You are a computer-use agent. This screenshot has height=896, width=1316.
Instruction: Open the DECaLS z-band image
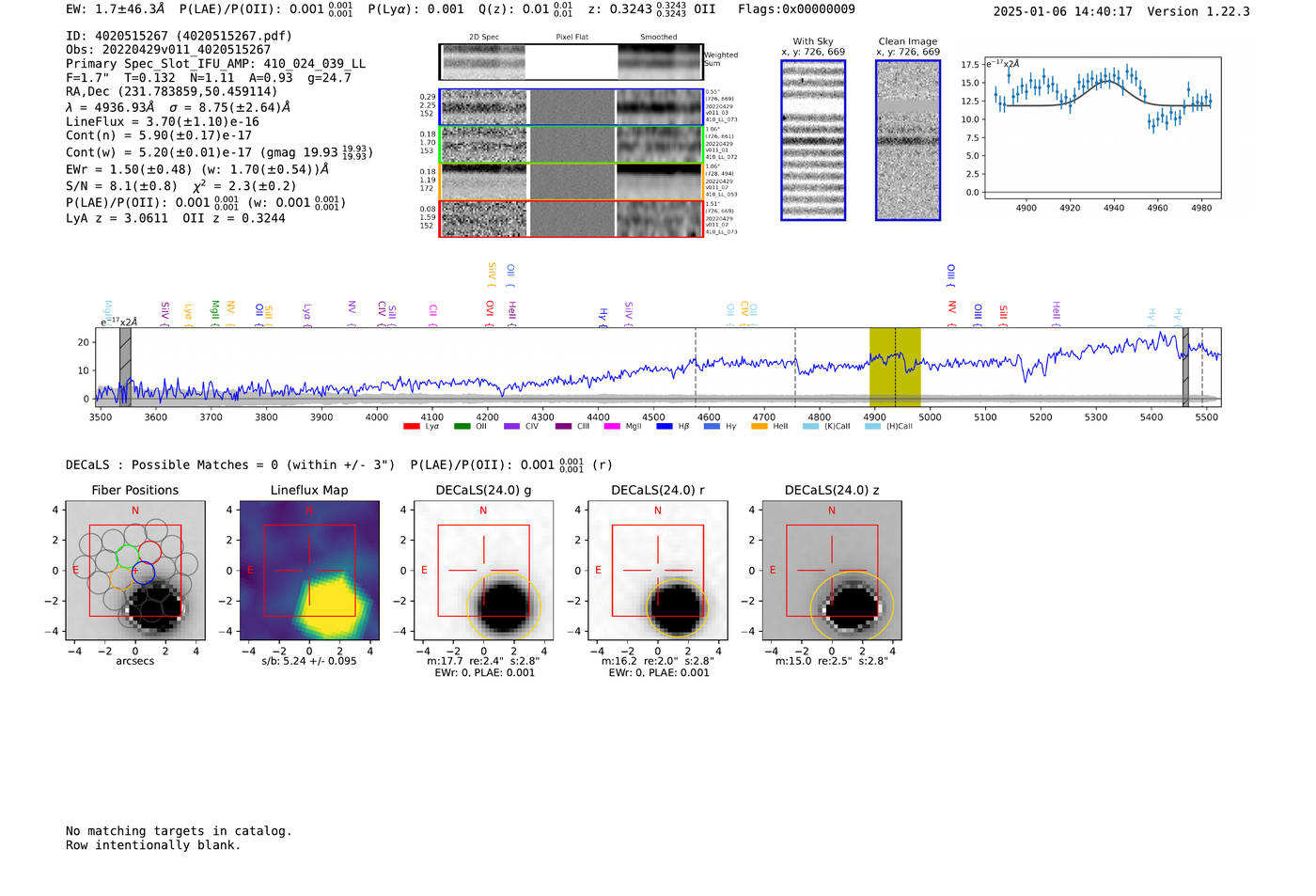[x=831, y=571]
